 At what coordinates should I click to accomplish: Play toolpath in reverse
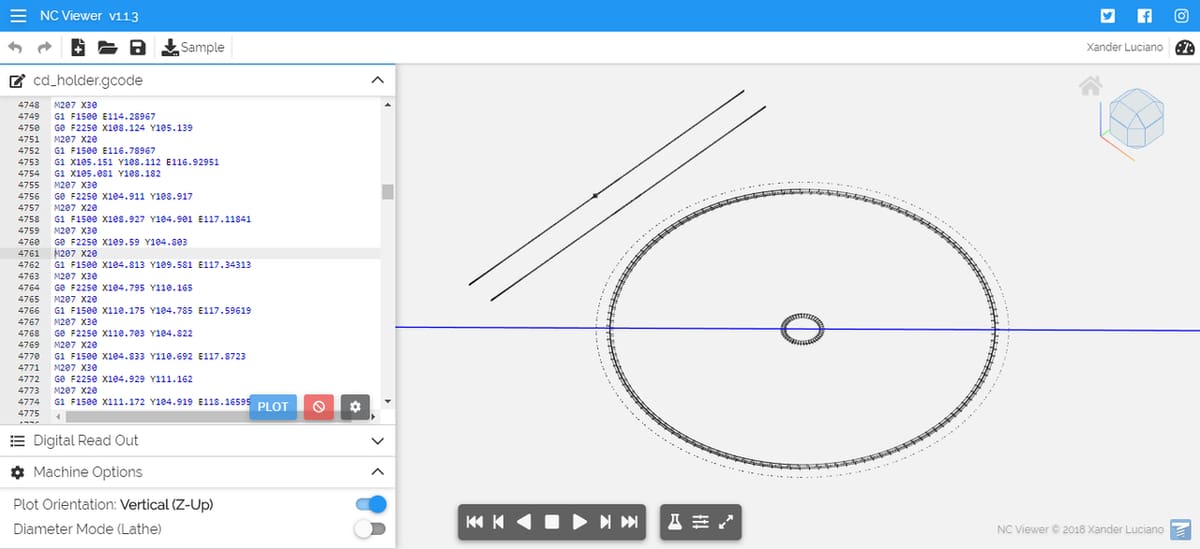[x=524, y=522]
